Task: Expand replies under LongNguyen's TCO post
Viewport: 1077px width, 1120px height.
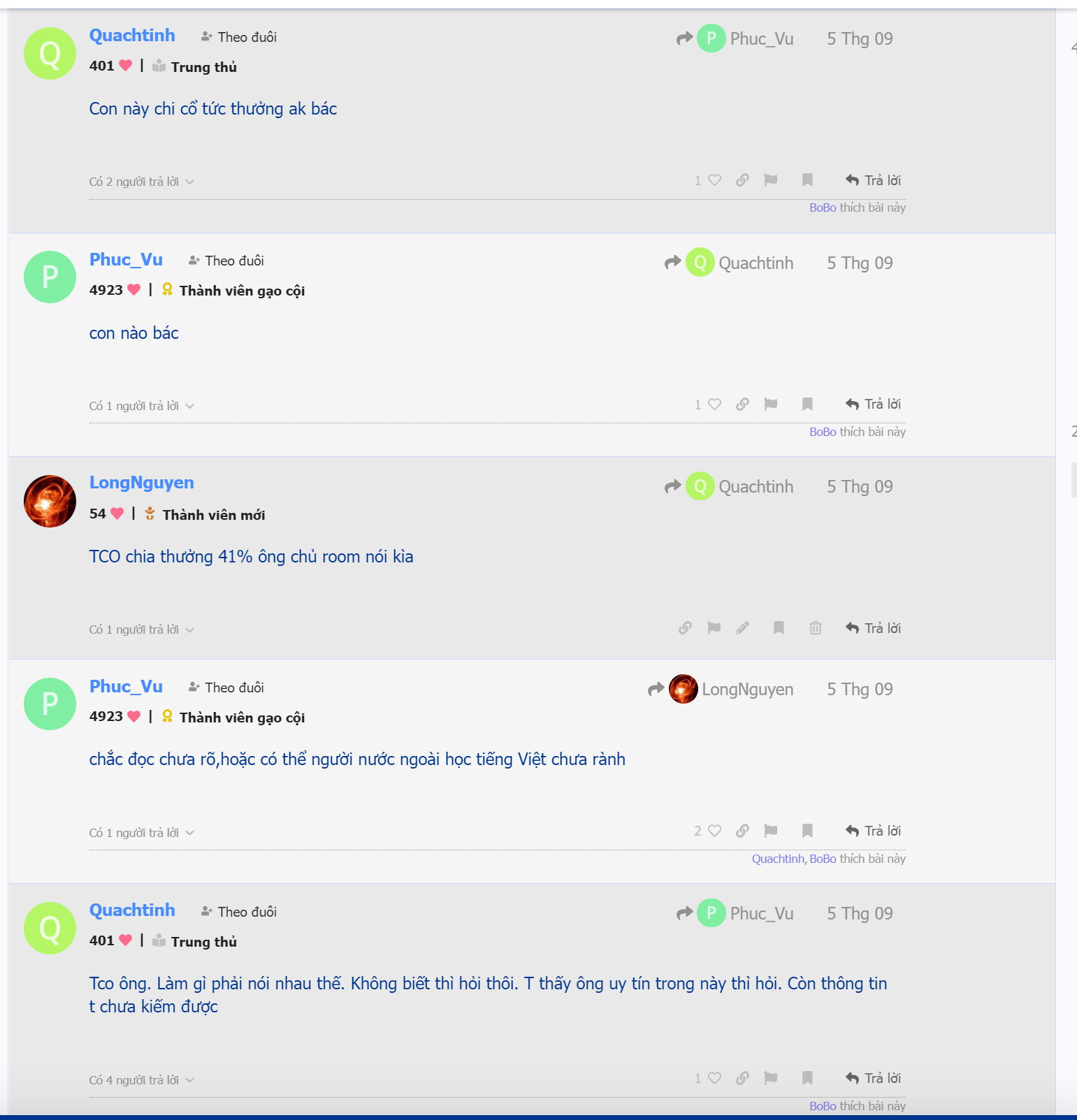Action: [141, 630]
